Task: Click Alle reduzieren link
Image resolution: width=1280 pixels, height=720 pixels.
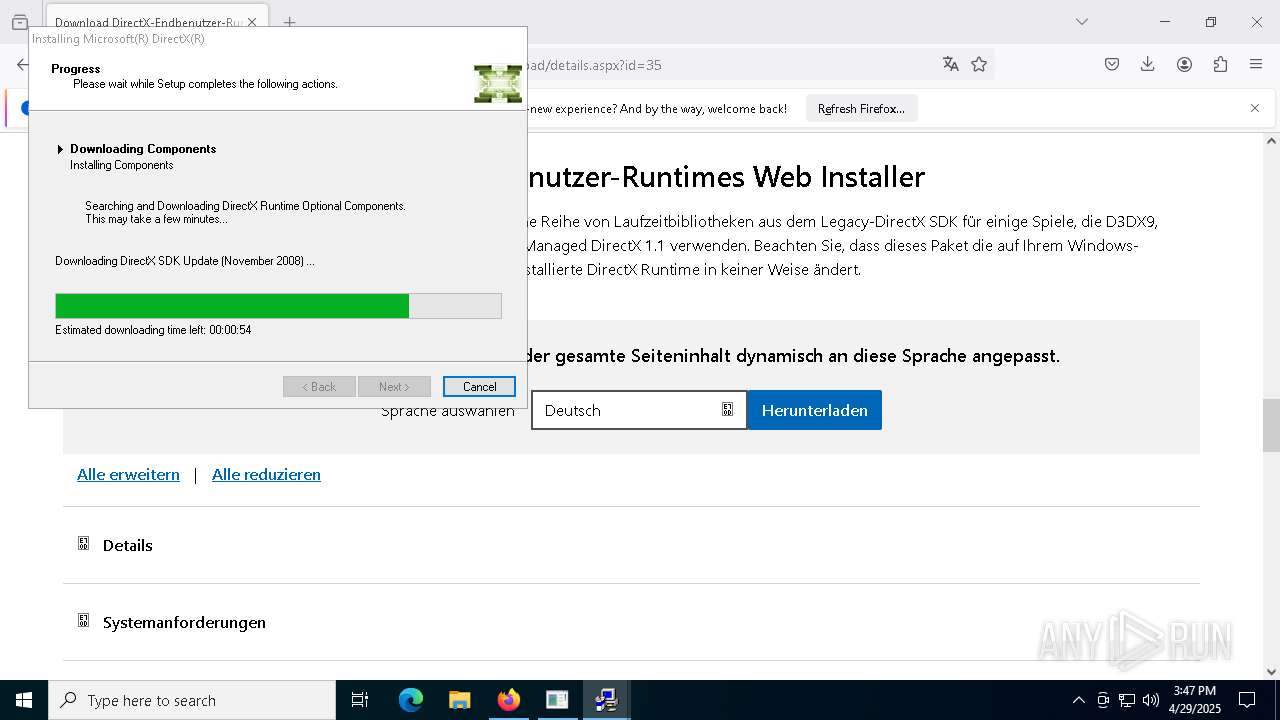Action: [266, 475]
